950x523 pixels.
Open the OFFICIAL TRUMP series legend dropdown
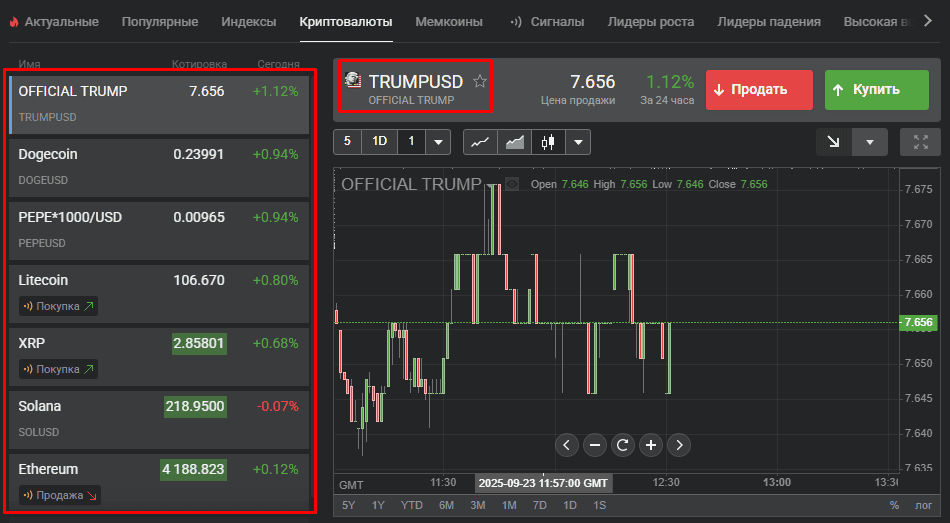[490, 185]
